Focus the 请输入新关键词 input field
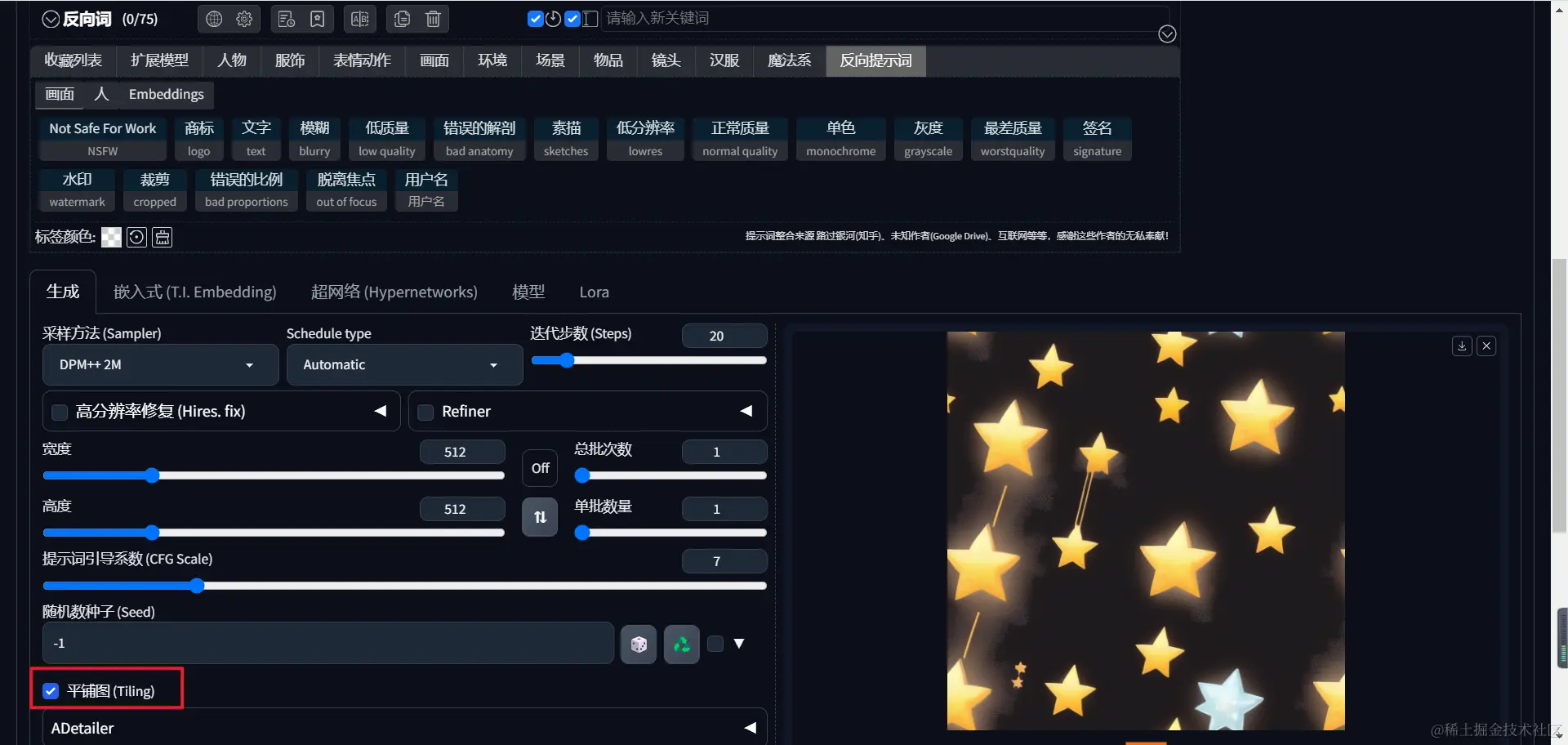Screen dimensions: 1568x745 coord(885,19)
